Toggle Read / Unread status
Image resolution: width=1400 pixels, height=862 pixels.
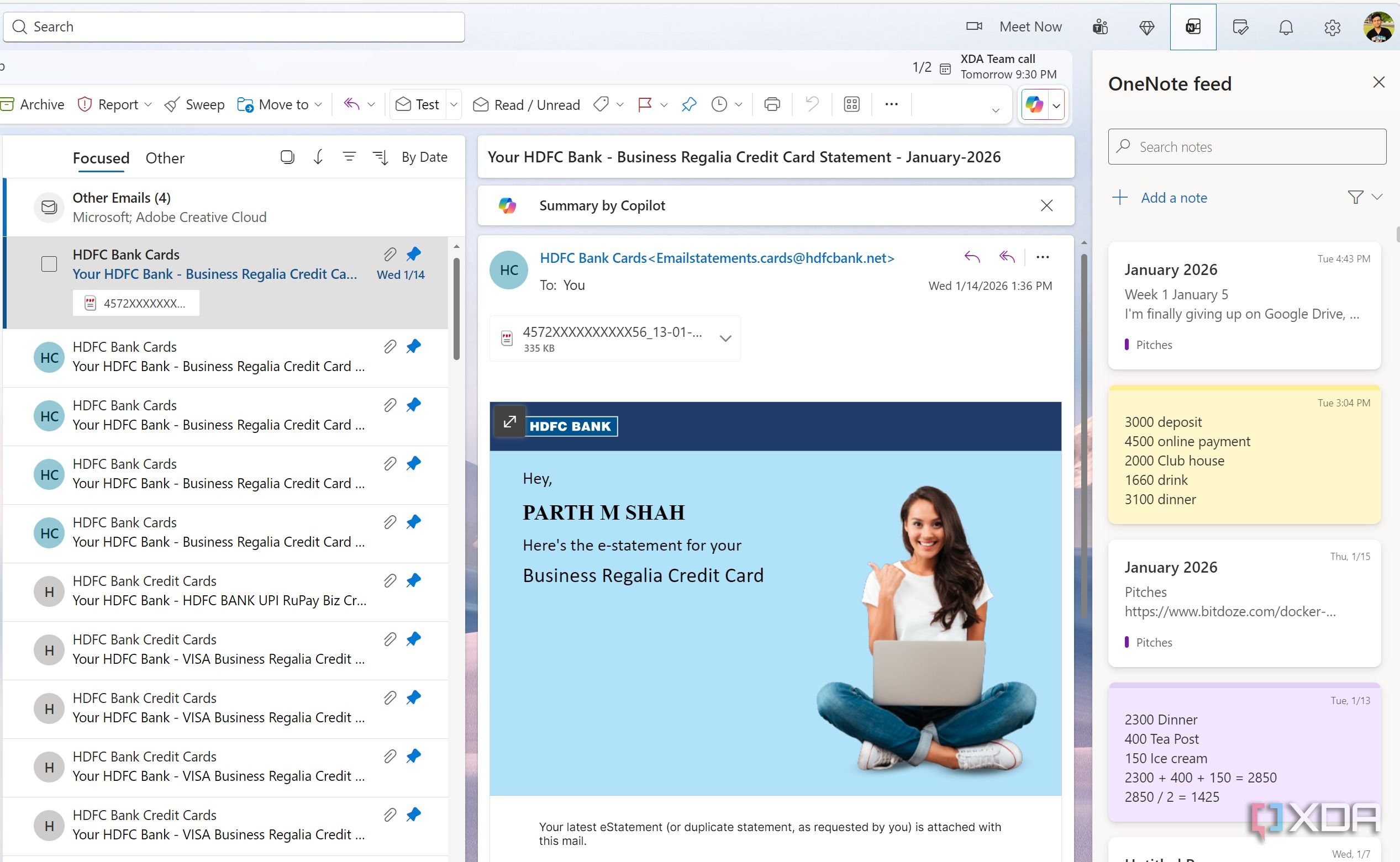click(x=527, y=104)
